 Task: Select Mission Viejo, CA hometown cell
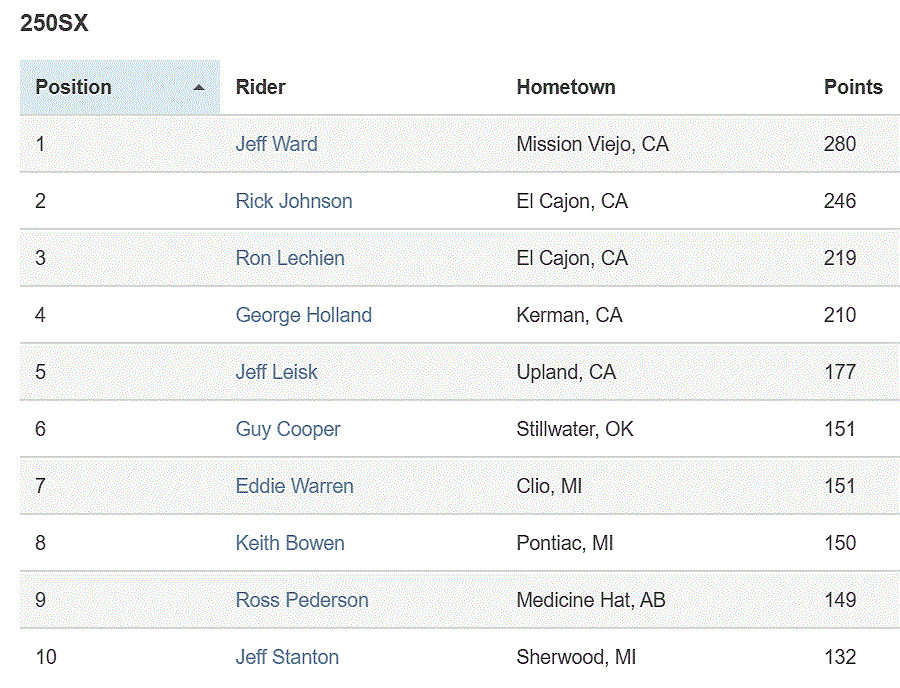pyautogui.click(x=592, y=144)
